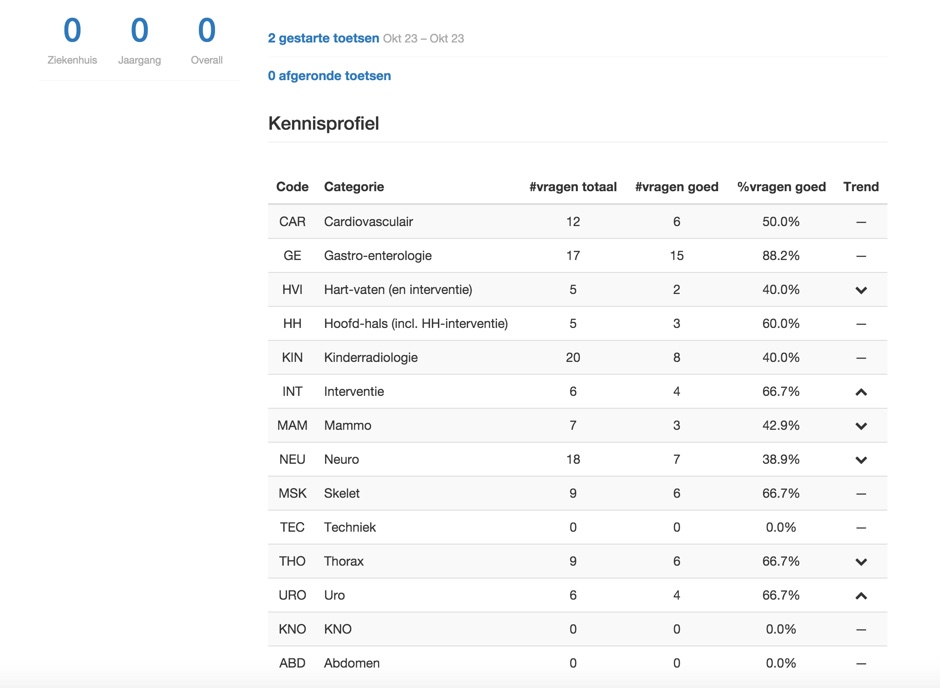Viewport: 940px width, 688px height.
Task: Select the Gastro-enterologie category row
Action: coord(378,256)
